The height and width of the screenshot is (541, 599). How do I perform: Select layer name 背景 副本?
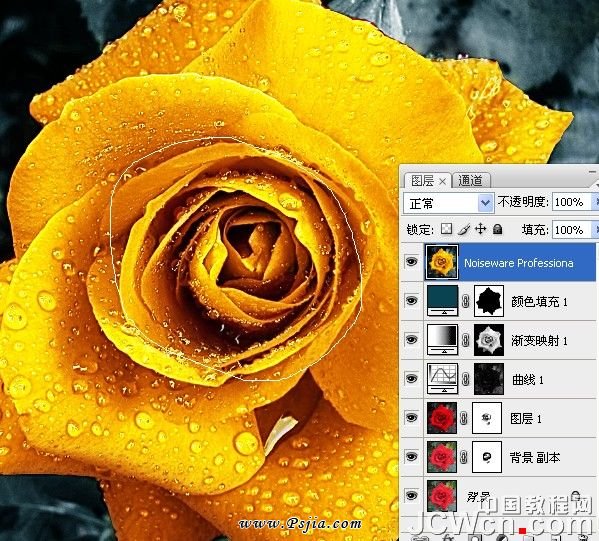(534, 457)
